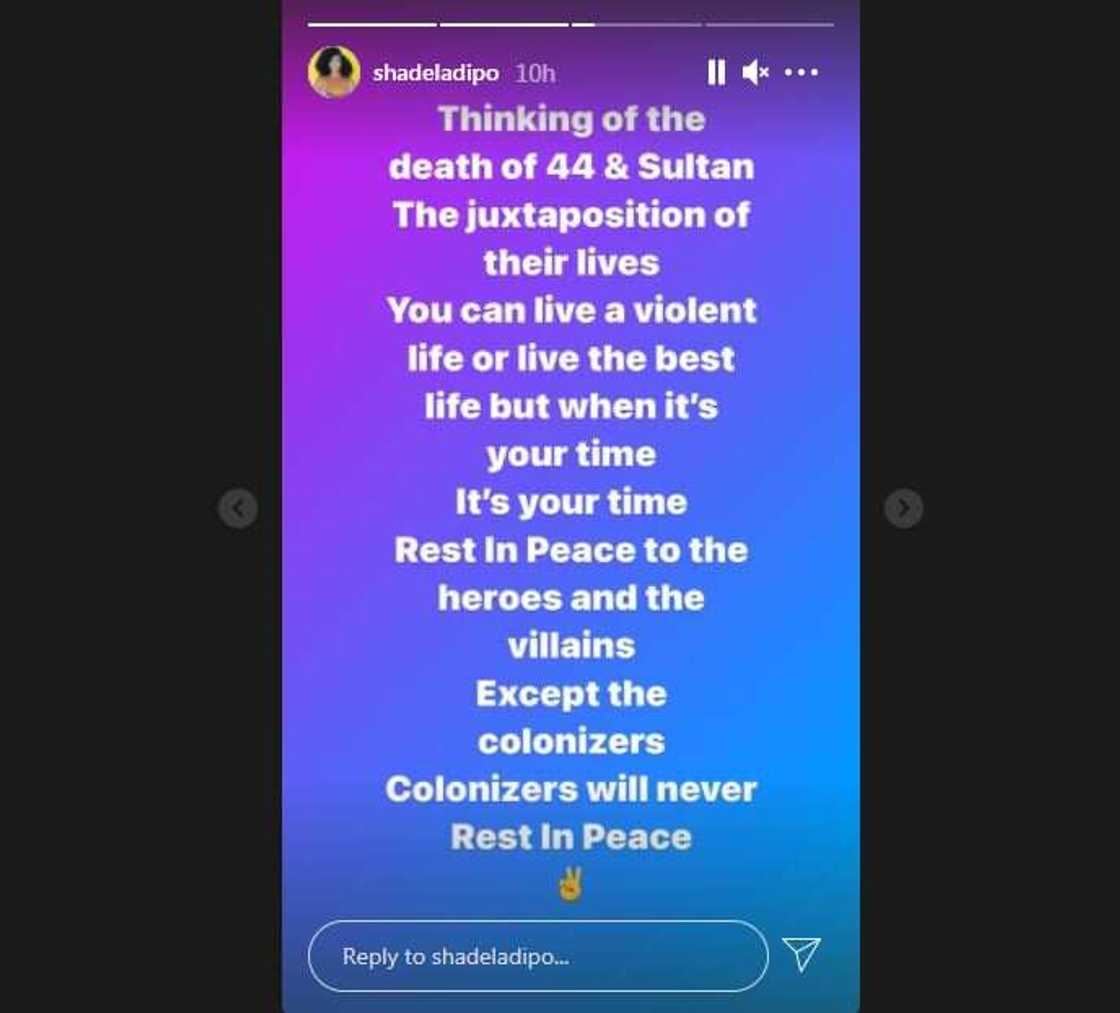The height and width of the screenshot is (1013, 1120).
Task: Visit the shadeladipo username link
Action: click(x=435, y=73)
